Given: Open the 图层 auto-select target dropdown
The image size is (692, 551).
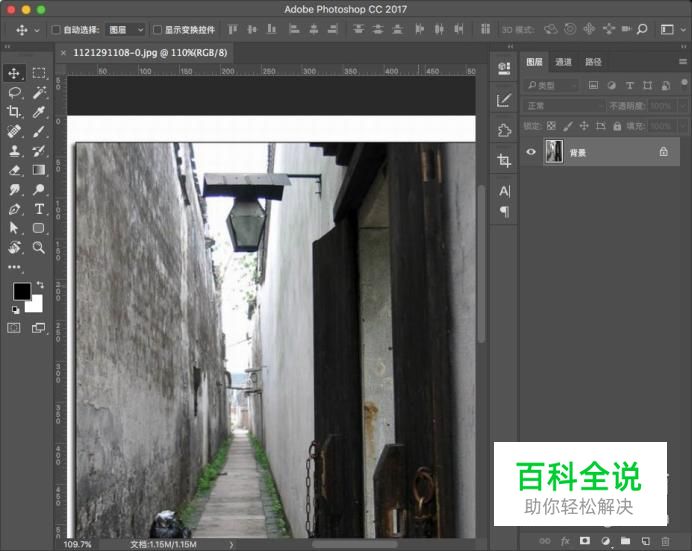Looking at the screenshot, I should [125, 30].
